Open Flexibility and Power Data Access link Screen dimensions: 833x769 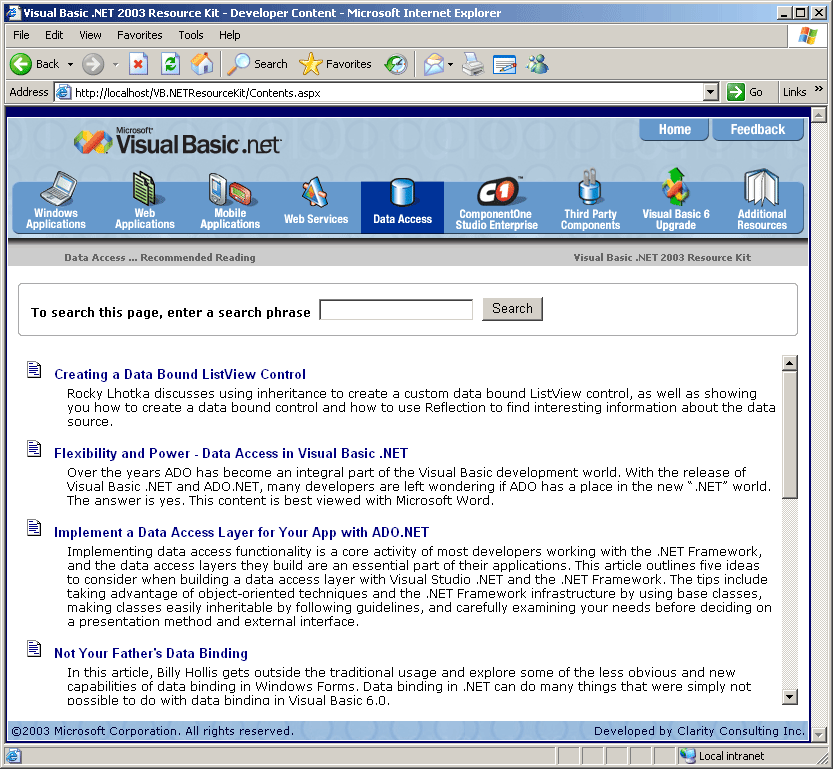[x=231, y=454]
